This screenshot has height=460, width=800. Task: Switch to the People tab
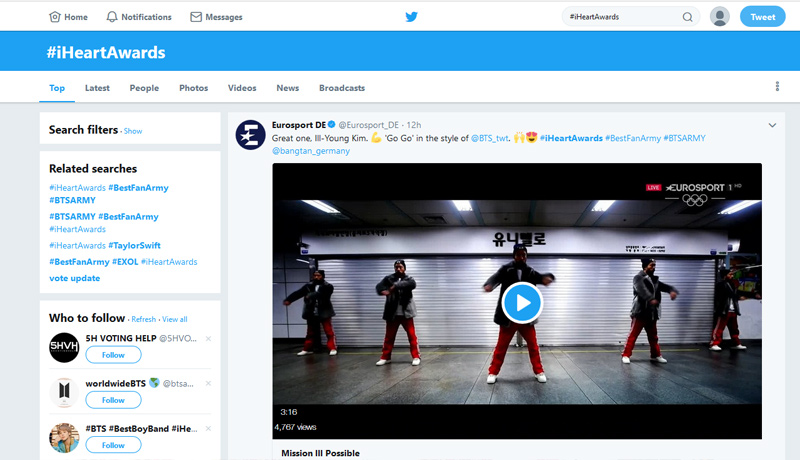tap(144, 88)
